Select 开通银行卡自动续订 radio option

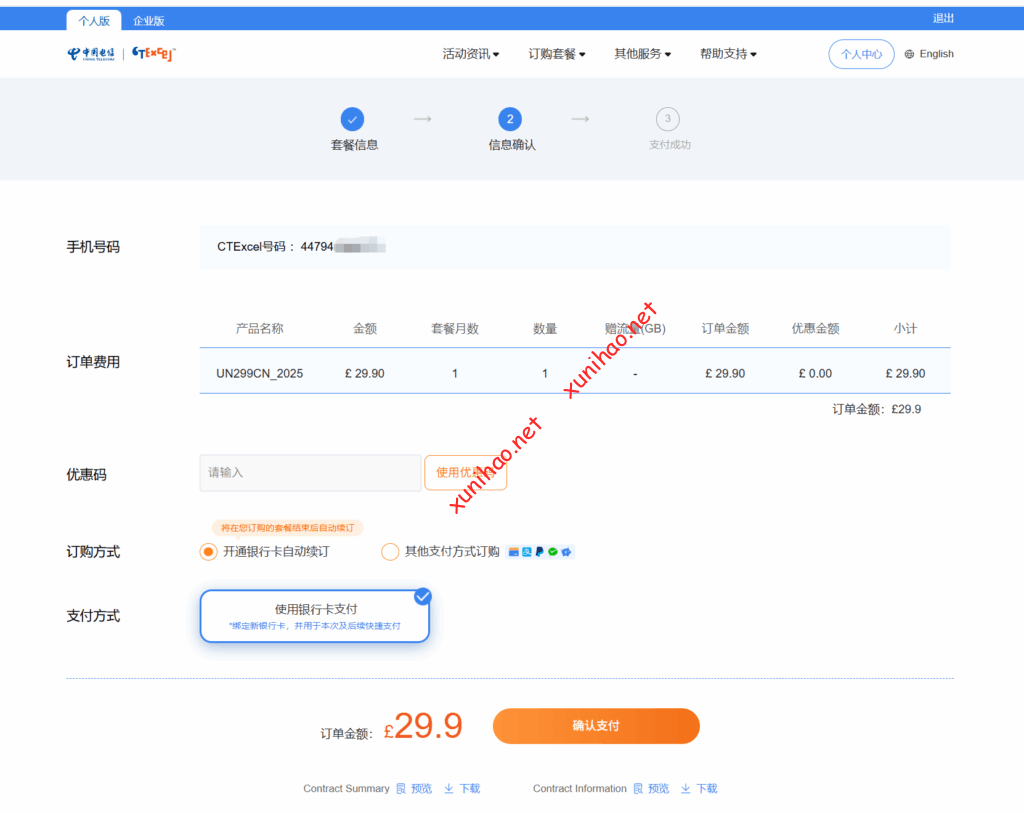click(208, 552)
